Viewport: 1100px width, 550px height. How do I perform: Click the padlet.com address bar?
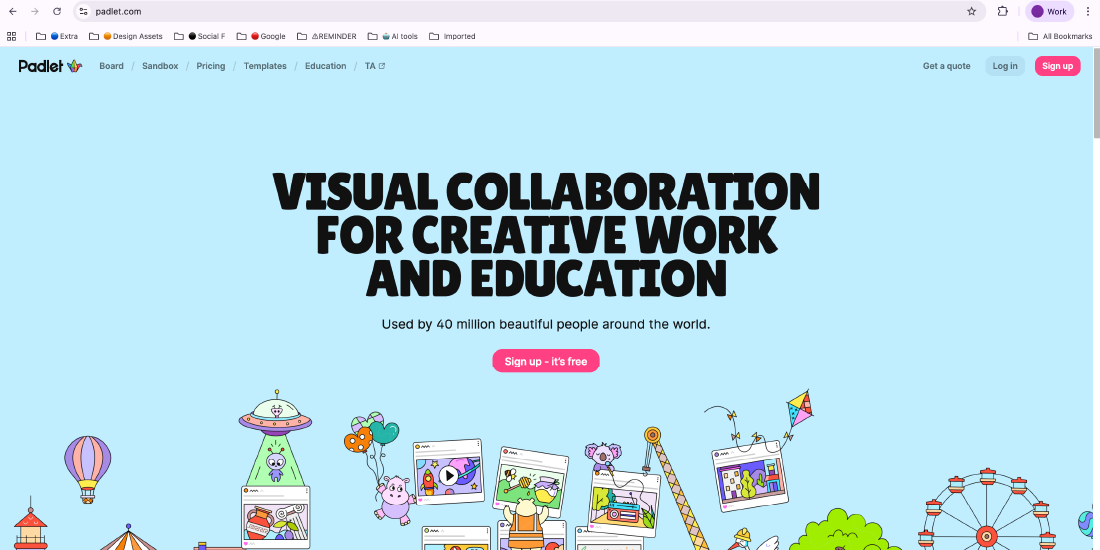coord(500,12)
